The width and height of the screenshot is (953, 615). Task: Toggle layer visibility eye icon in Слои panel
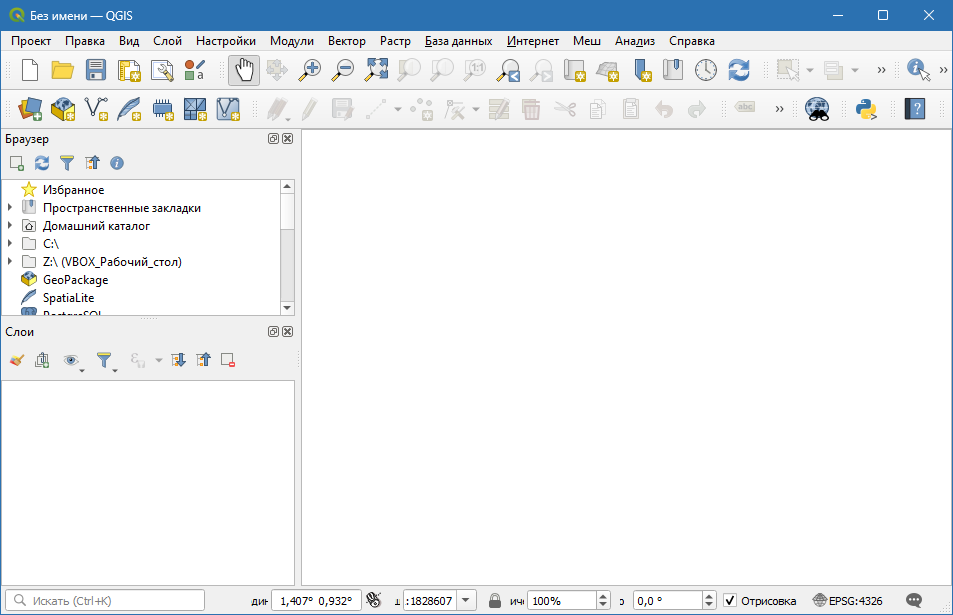coord(72,360)
